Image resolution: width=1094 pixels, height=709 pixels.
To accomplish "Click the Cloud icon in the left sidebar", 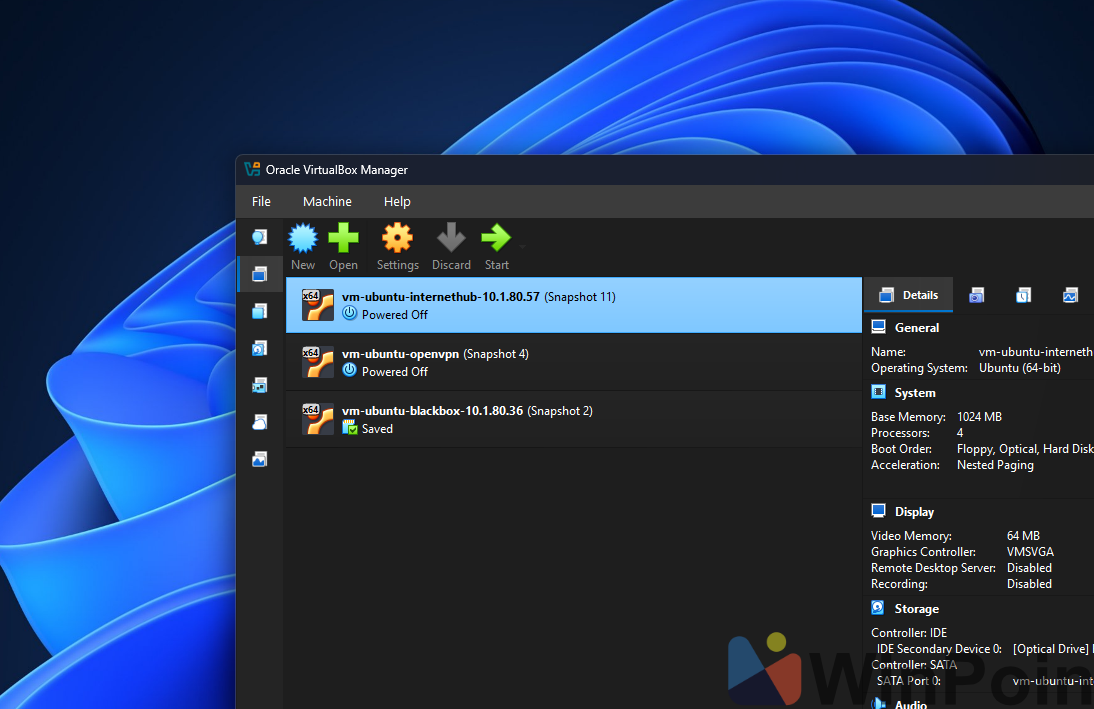I will tap(259, 422).
